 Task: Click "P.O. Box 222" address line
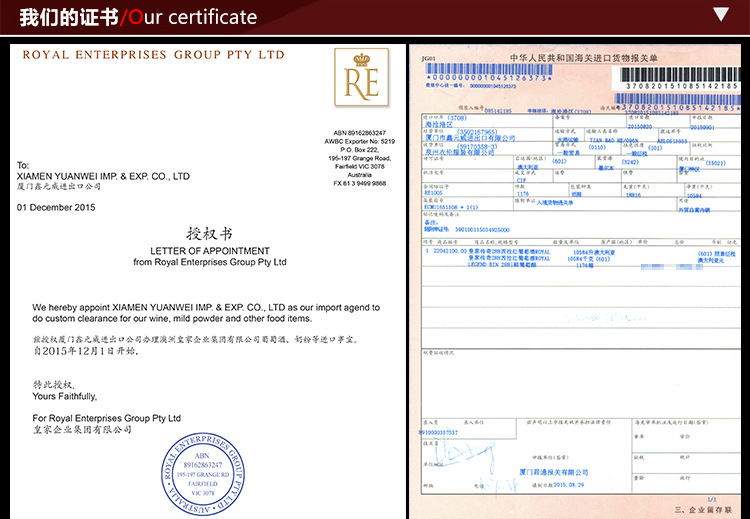360,150
